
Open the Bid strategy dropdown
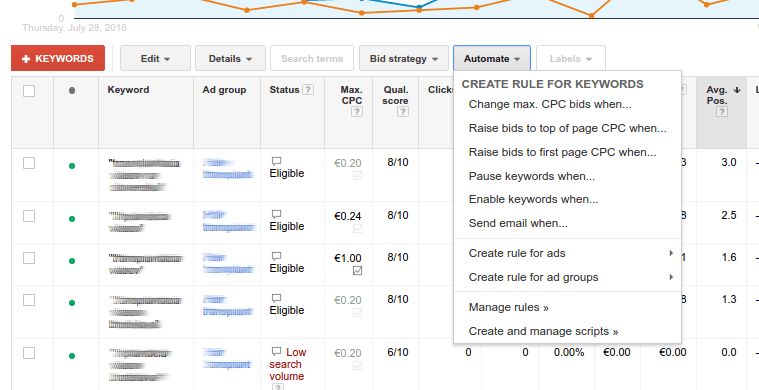[404, 59]
